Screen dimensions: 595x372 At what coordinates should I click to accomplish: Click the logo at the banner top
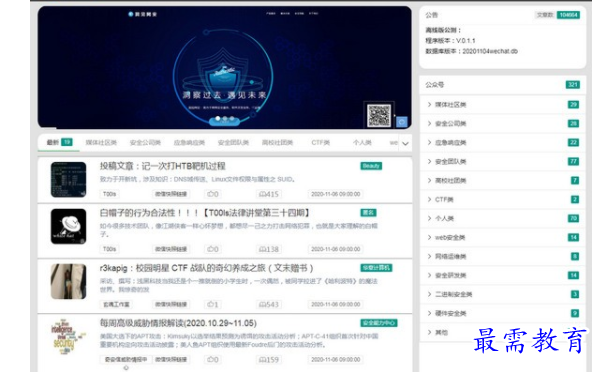[x=143, y=14]
